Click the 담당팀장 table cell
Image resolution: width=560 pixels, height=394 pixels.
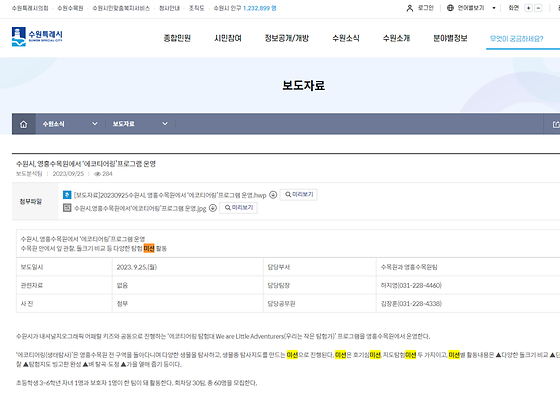point(320,285)
